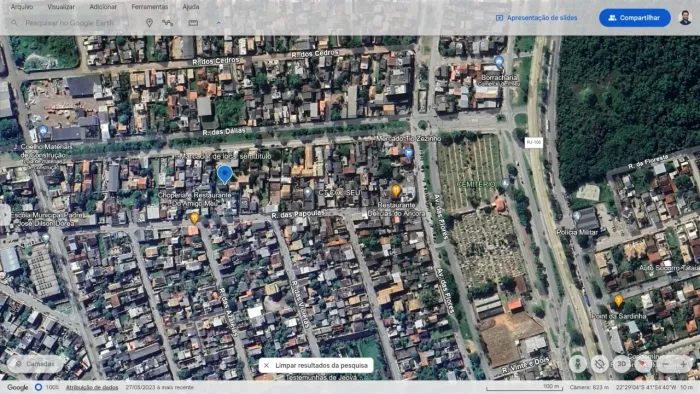Viewport: 700px width, 394px height.
Task: Click the R. Vinte e Dois street label
Action: tap(525, 366)
